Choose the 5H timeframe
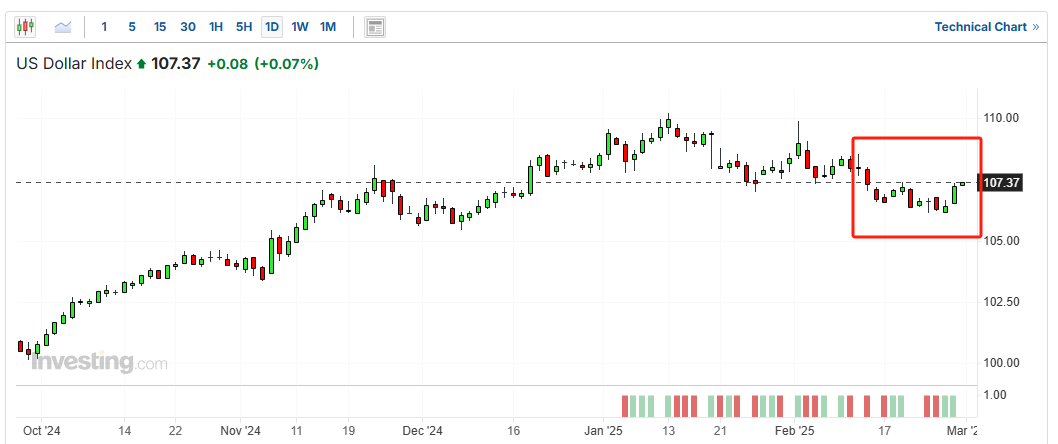 pyautogui.click(x=244, y=26)
